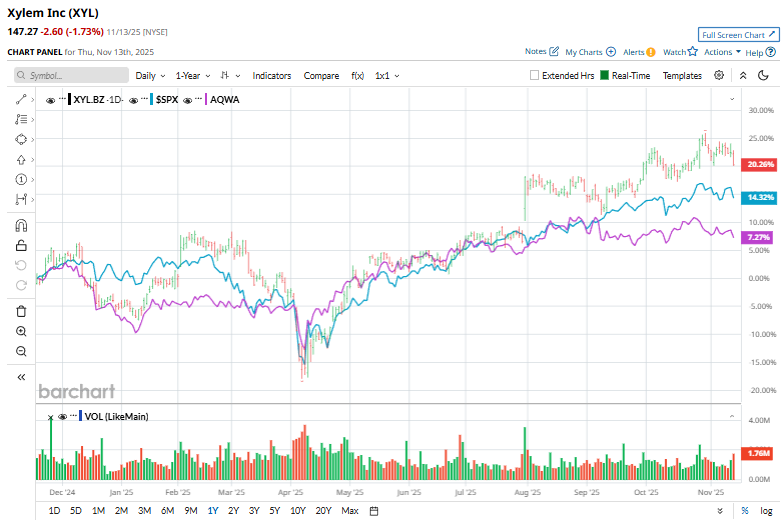
Task: Select the 6M time range
Action: coord(168,511)
